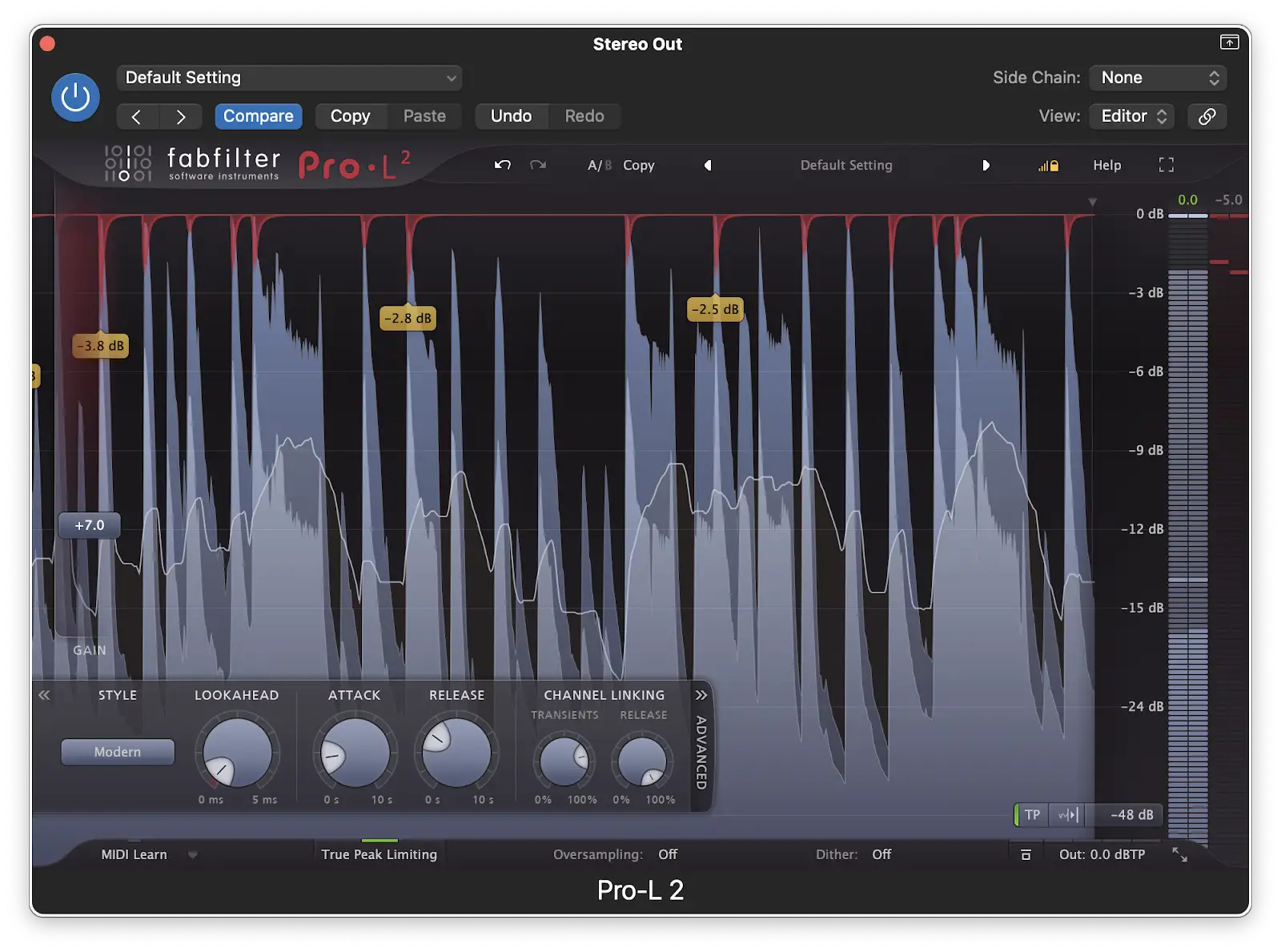Viewport: 1281px width, 952px height.
Task: Open the Help menu
Action: tap(1106, 165)
